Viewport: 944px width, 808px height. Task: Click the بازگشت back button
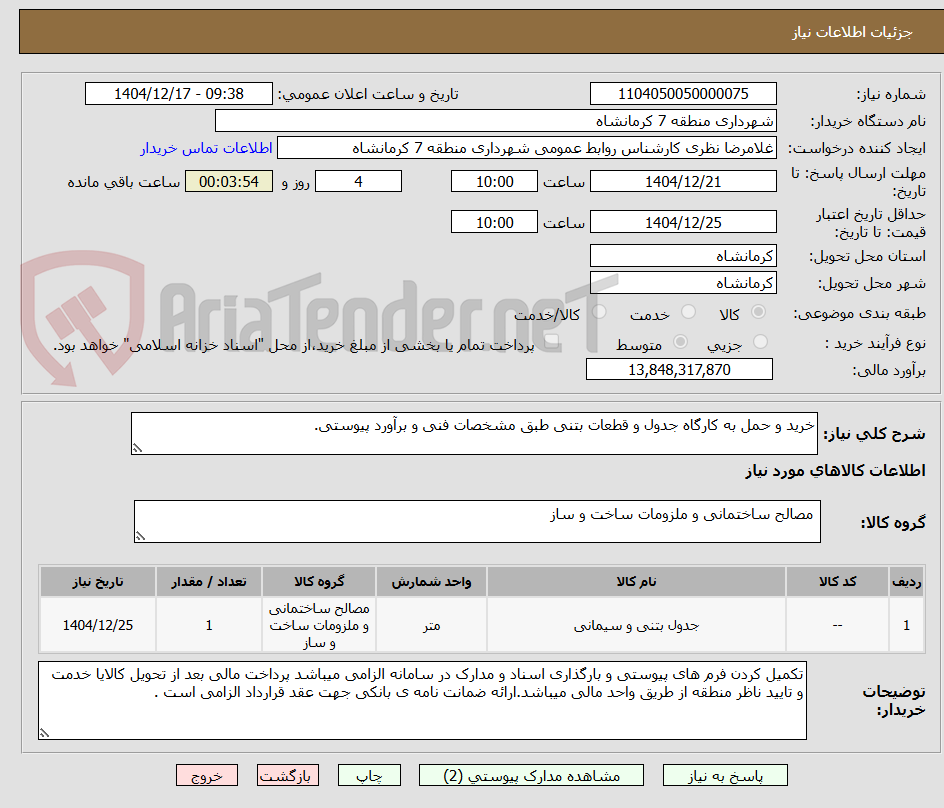tap(287, 775)
